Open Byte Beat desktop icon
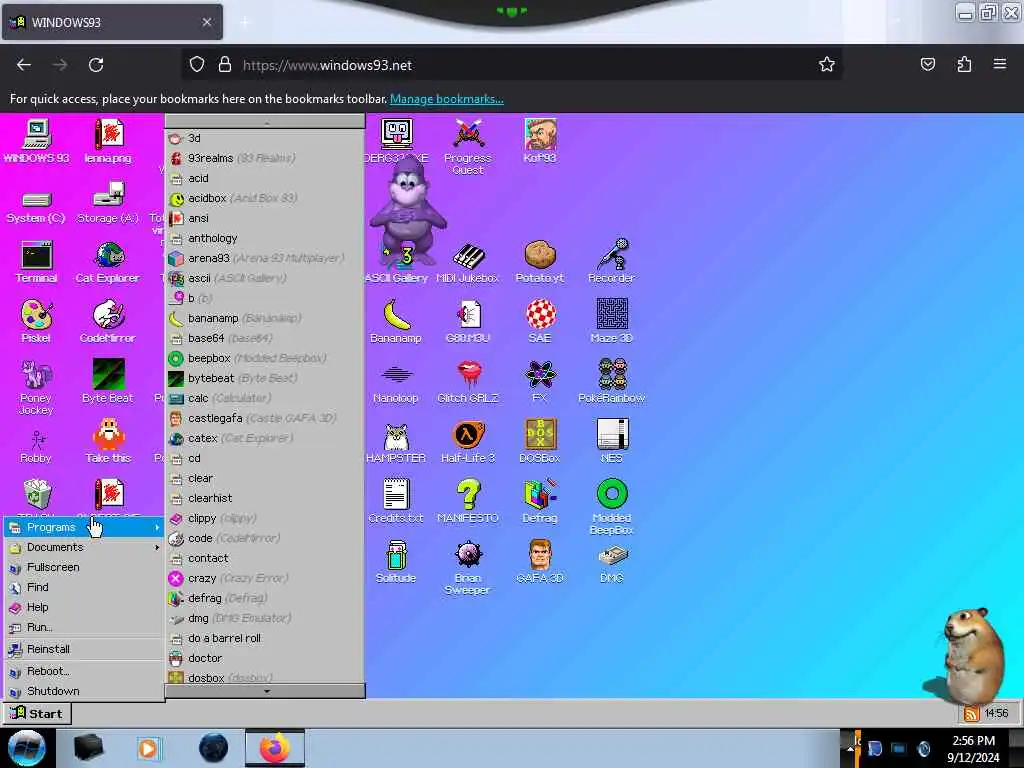Screen dimensions: 1024x768 pos(108,381)
